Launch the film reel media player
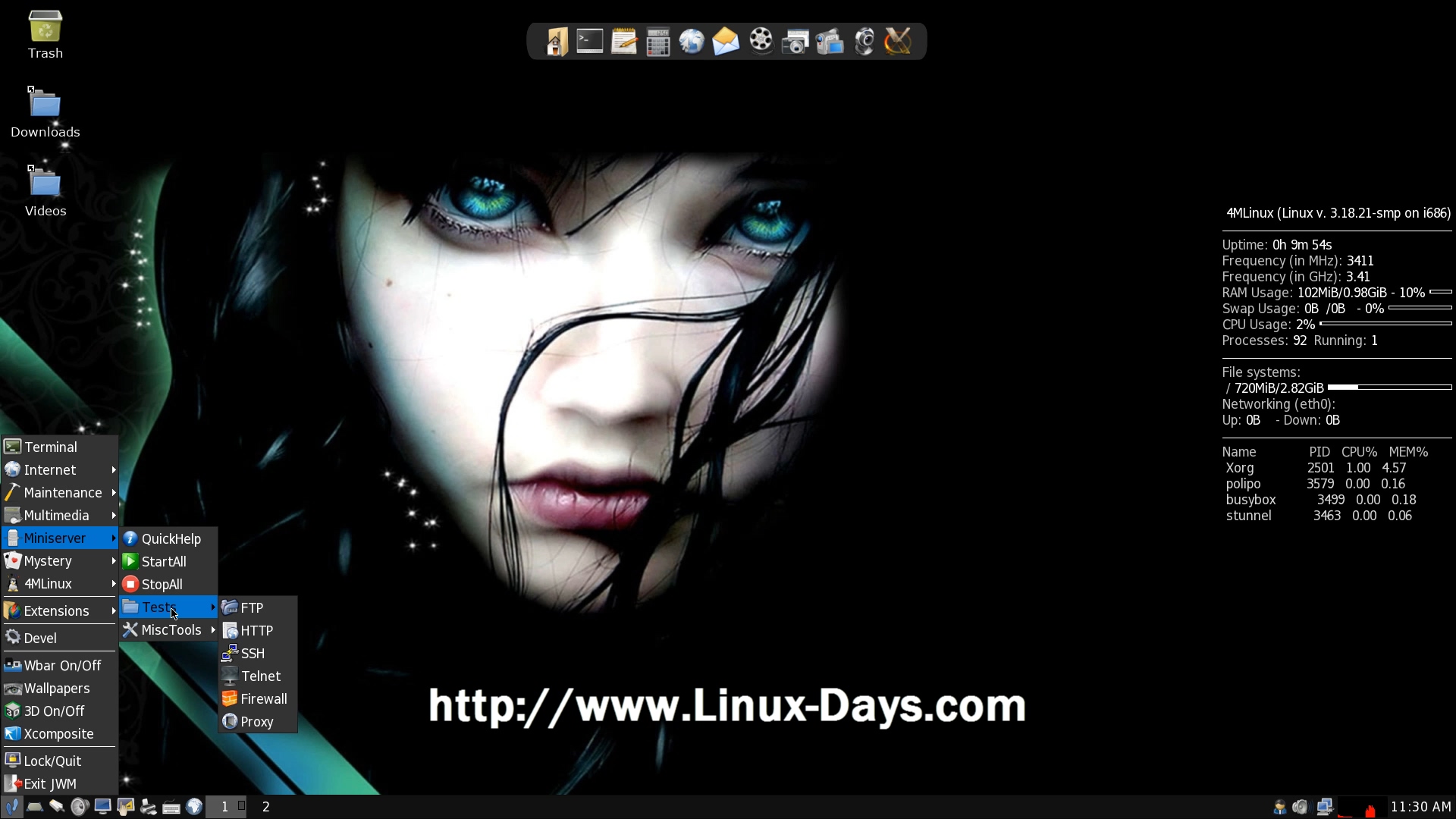Image resolution: width=1456 pixels, height=819 pixels. tap(761, 40)
